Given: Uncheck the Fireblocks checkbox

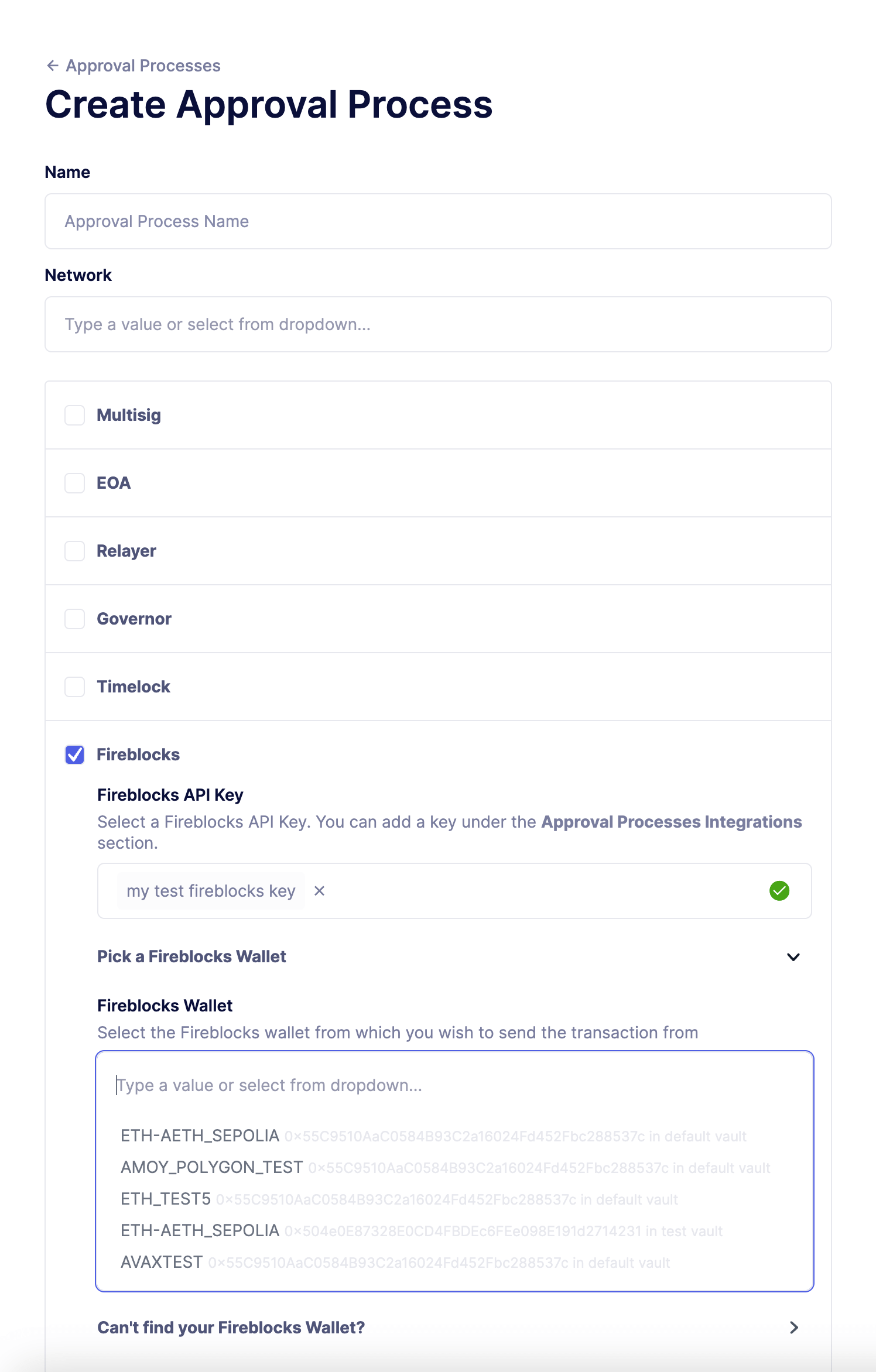Looking at the screenshot, I should [x=74, y=755].
